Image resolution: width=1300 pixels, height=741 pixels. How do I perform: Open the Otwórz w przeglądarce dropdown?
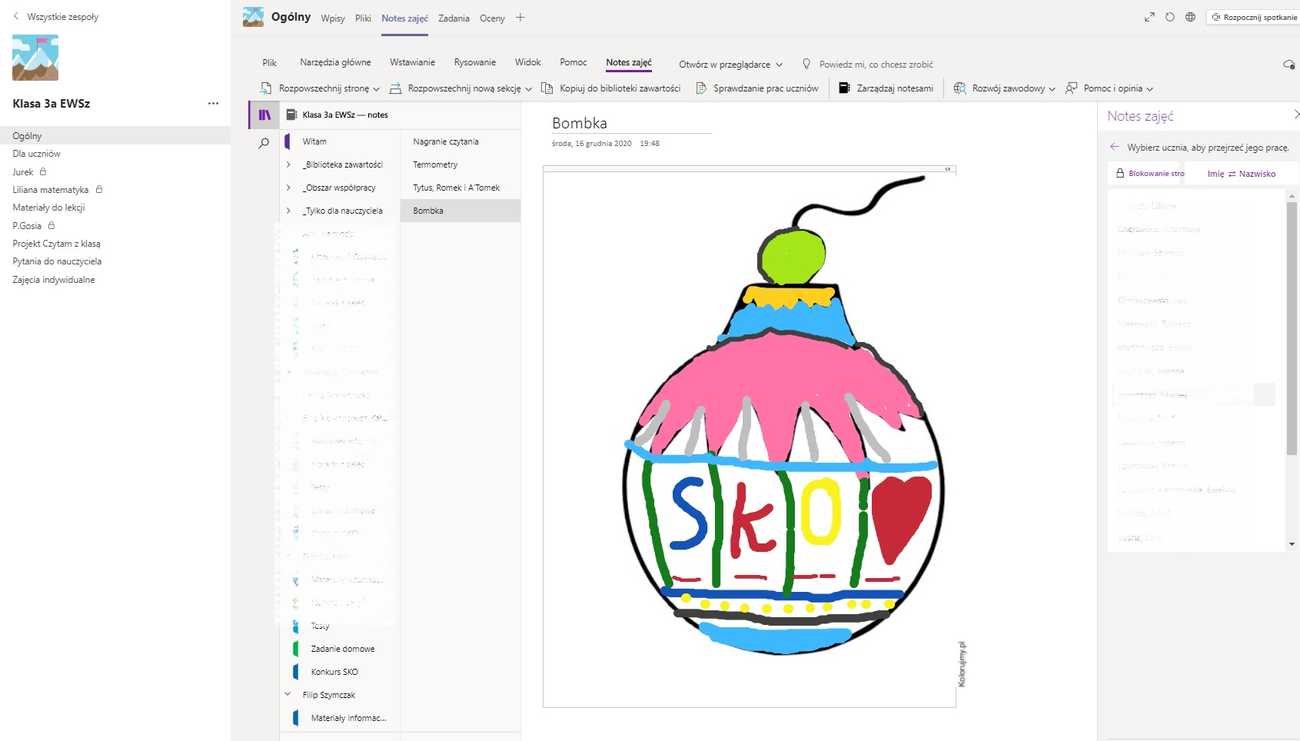point(731,64)
